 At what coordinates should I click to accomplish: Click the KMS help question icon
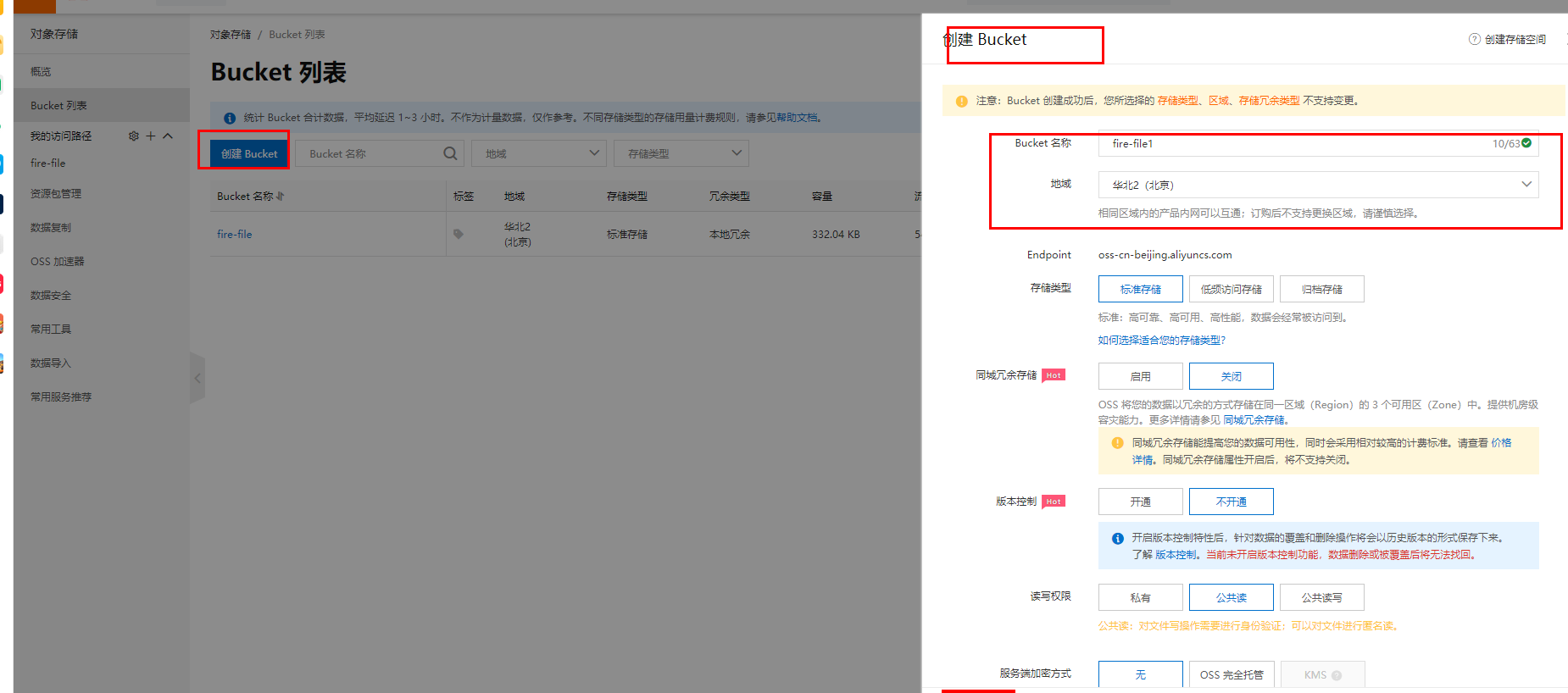click(1337, 675)
